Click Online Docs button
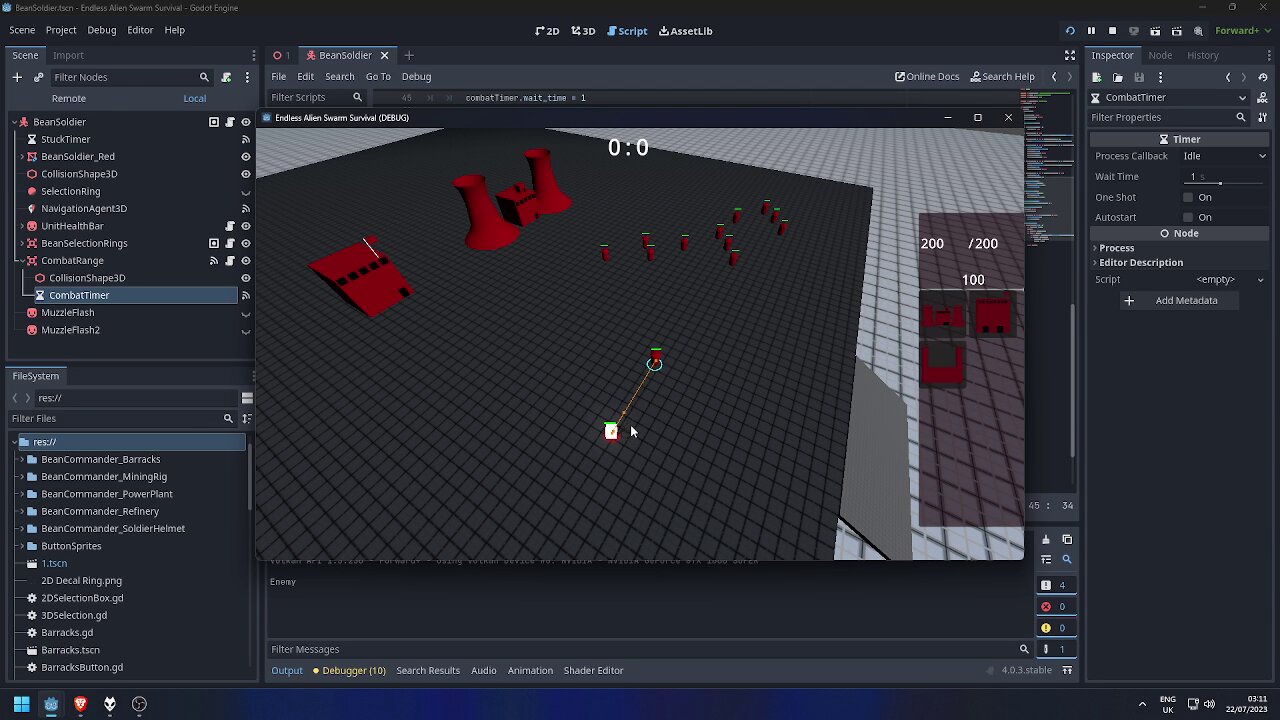This screenshot has height=720, width=1280. 927,77
